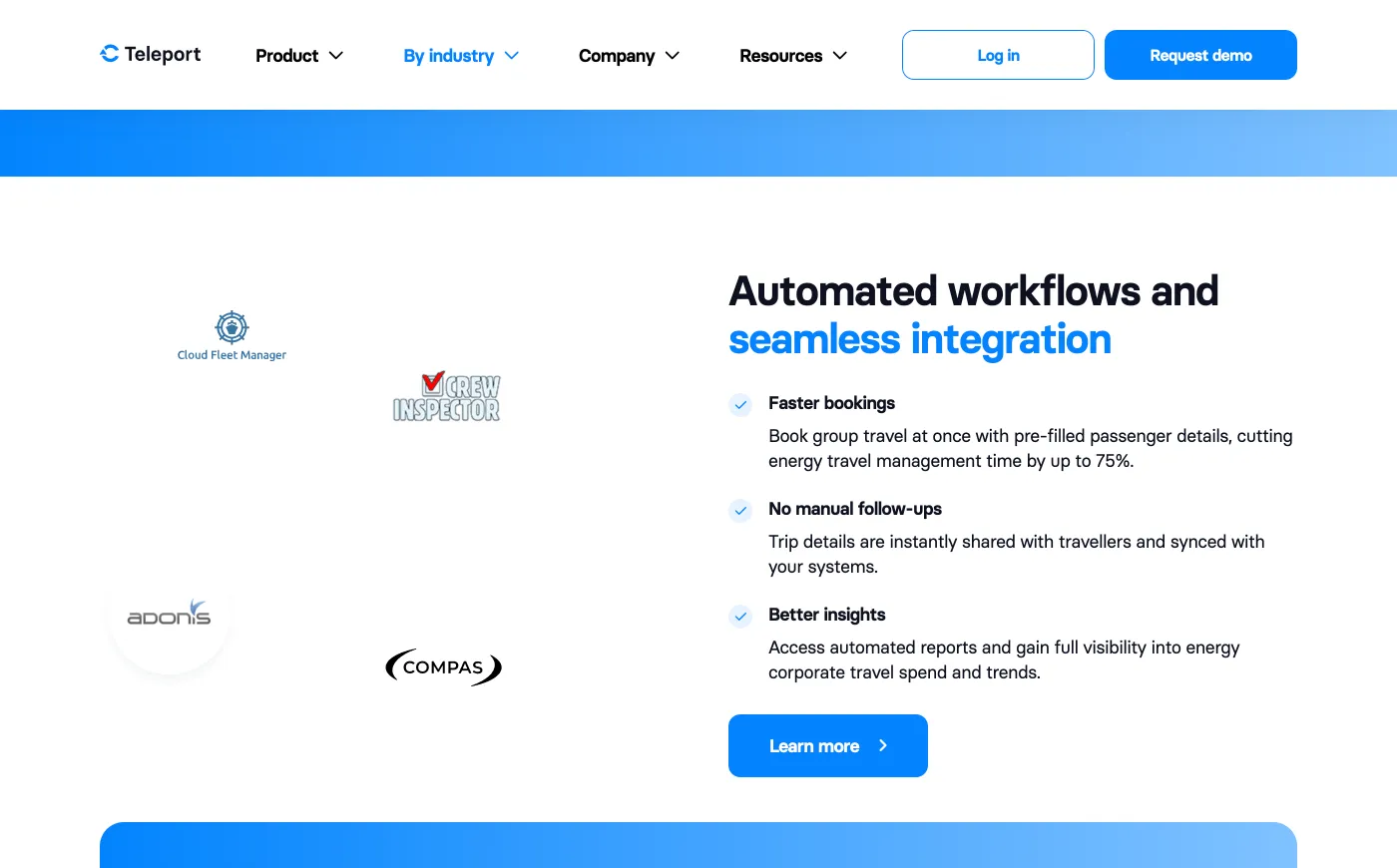
Task: Click the Compas logo
Action: [443, 666]
